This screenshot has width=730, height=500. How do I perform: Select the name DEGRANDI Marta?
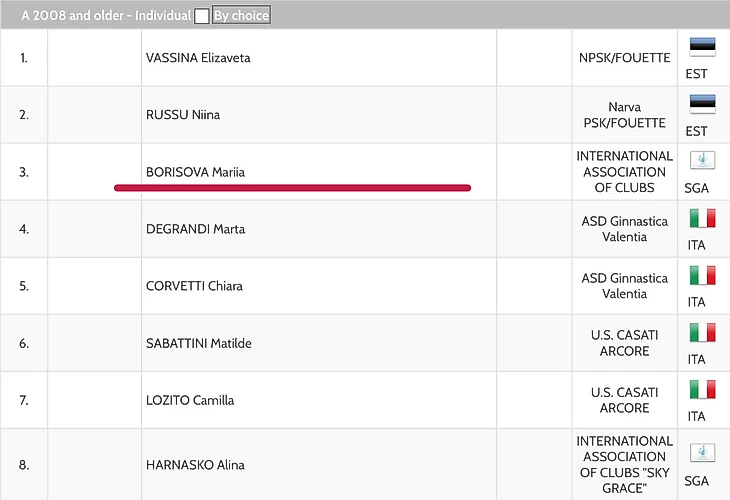[195, 229]
